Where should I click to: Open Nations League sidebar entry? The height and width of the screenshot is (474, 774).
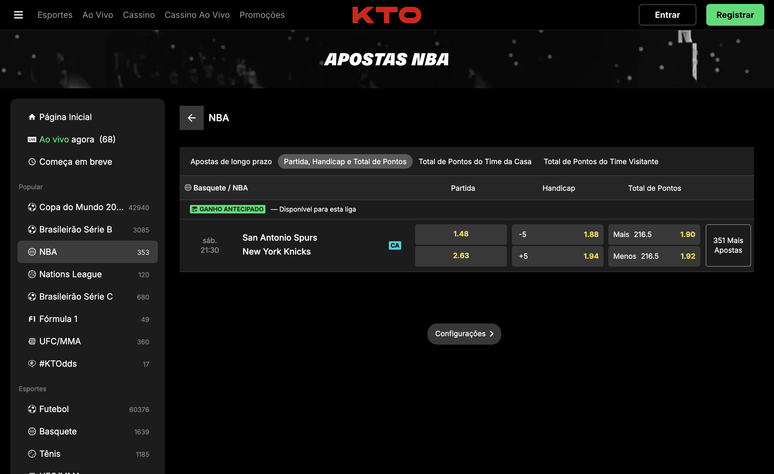87,274
